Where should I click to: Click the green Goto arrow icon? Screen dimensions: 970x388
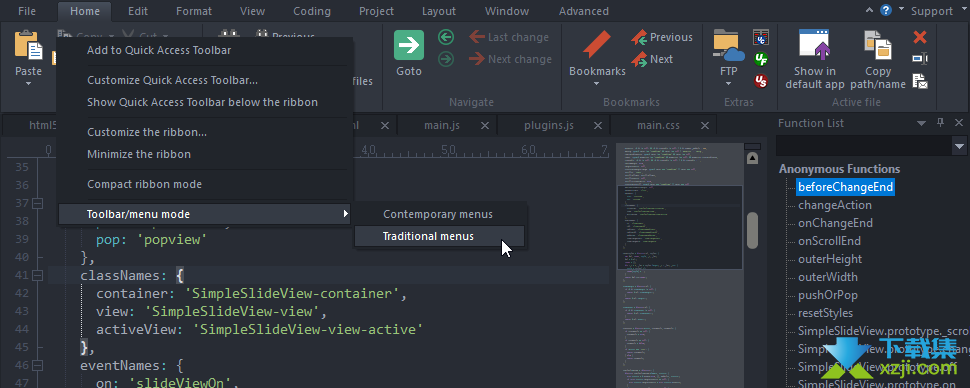pos(409,45)
